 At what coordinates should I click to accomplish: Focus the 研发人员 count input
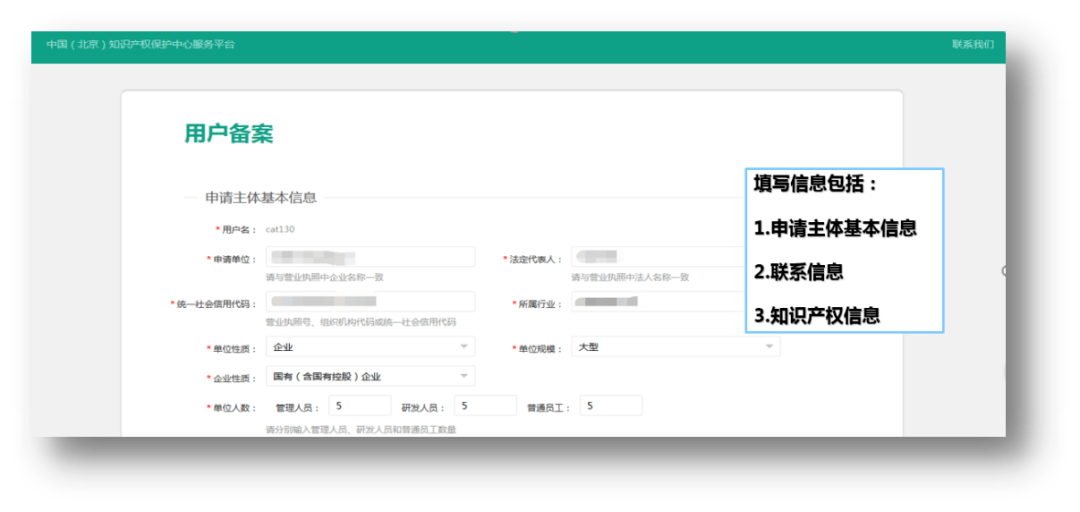click(485, 406)
